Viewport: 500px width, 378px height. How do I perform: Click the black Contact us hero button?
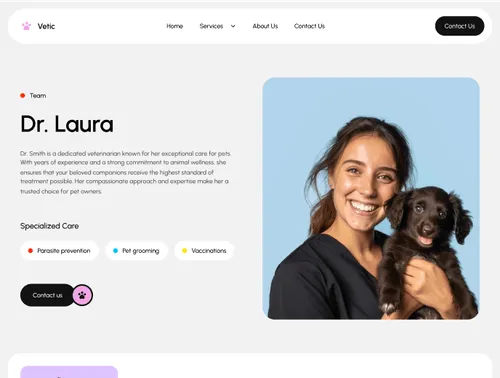coord(47,295)
